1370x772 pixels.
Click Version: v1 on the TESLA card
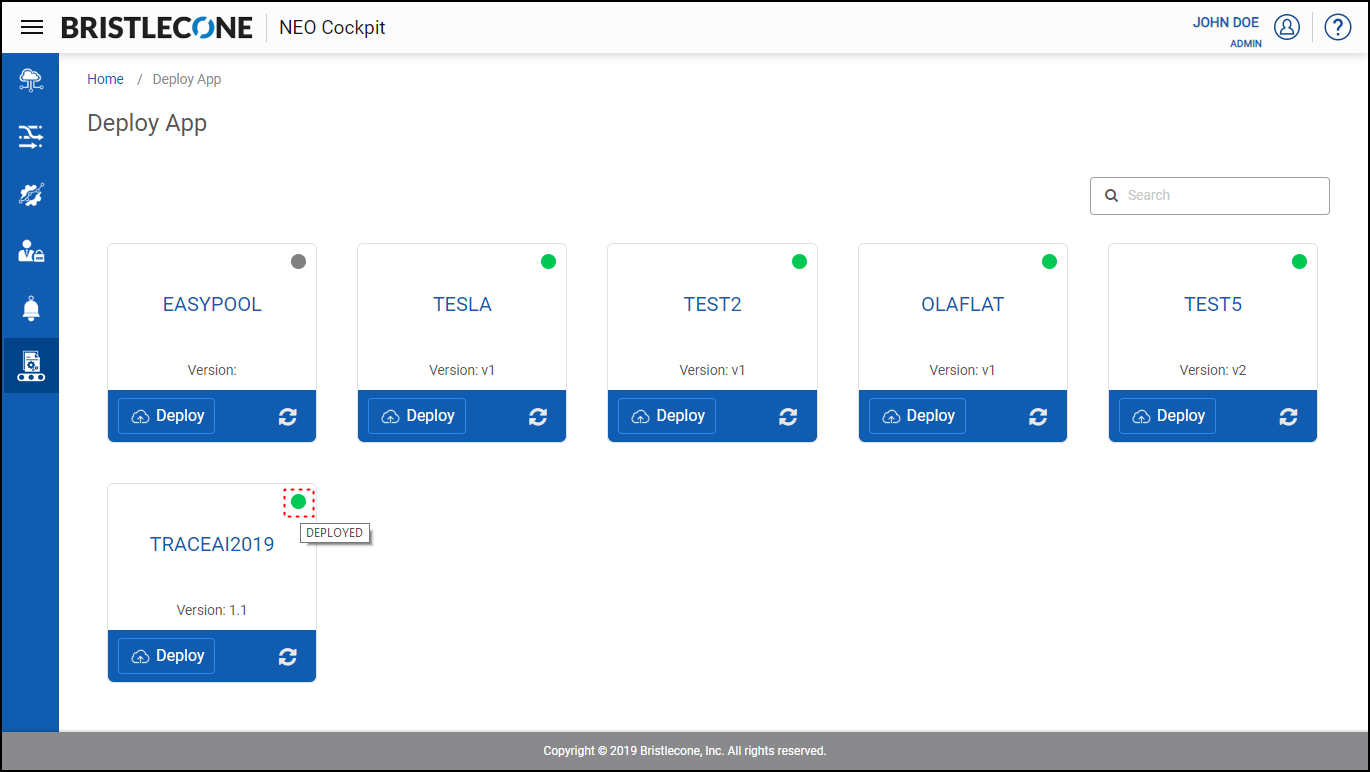462,370
